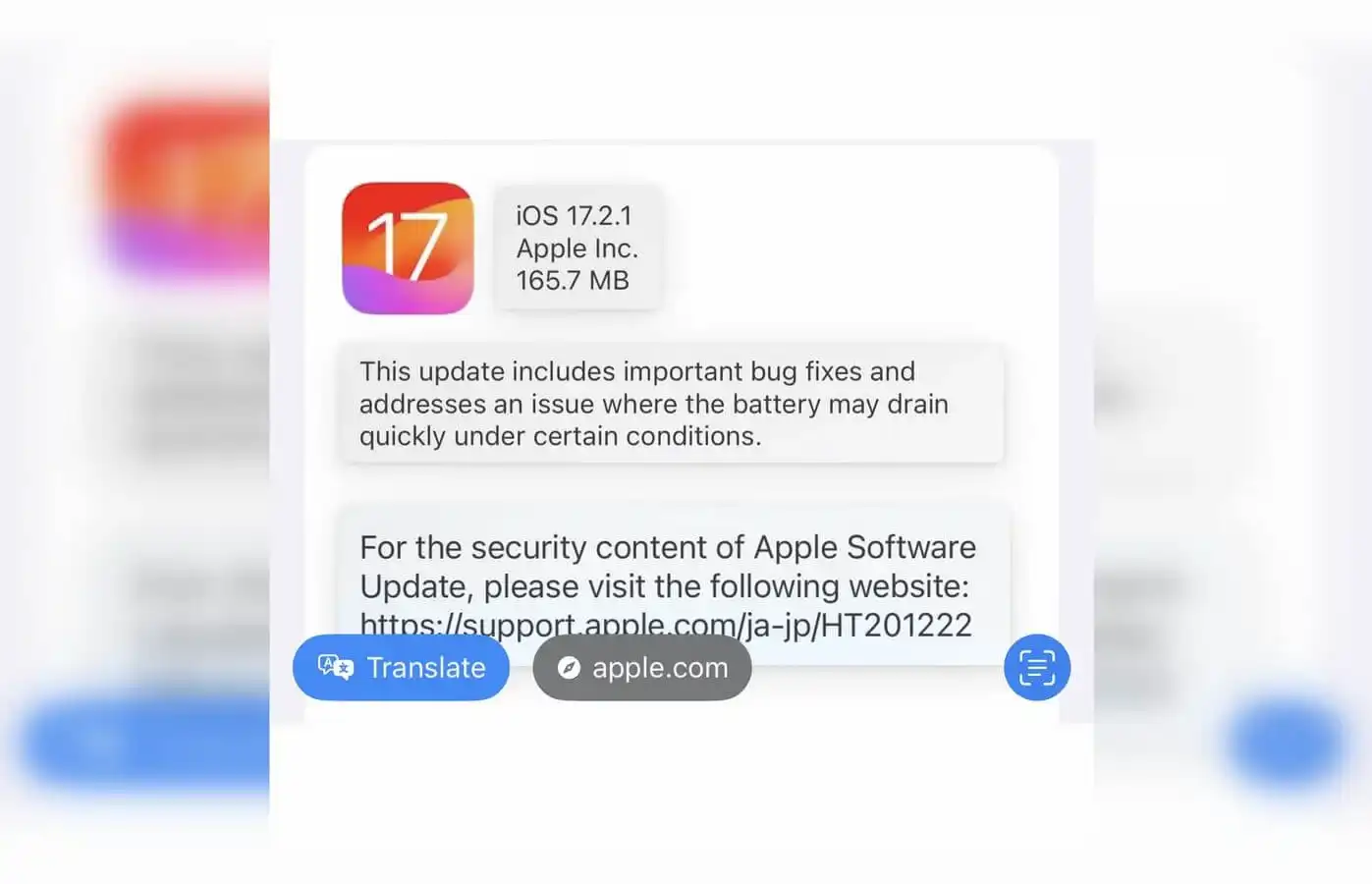The width and height of the screenshot is (1372, 884).
Task: Open apple.com quick action pill
Action: 642,668
